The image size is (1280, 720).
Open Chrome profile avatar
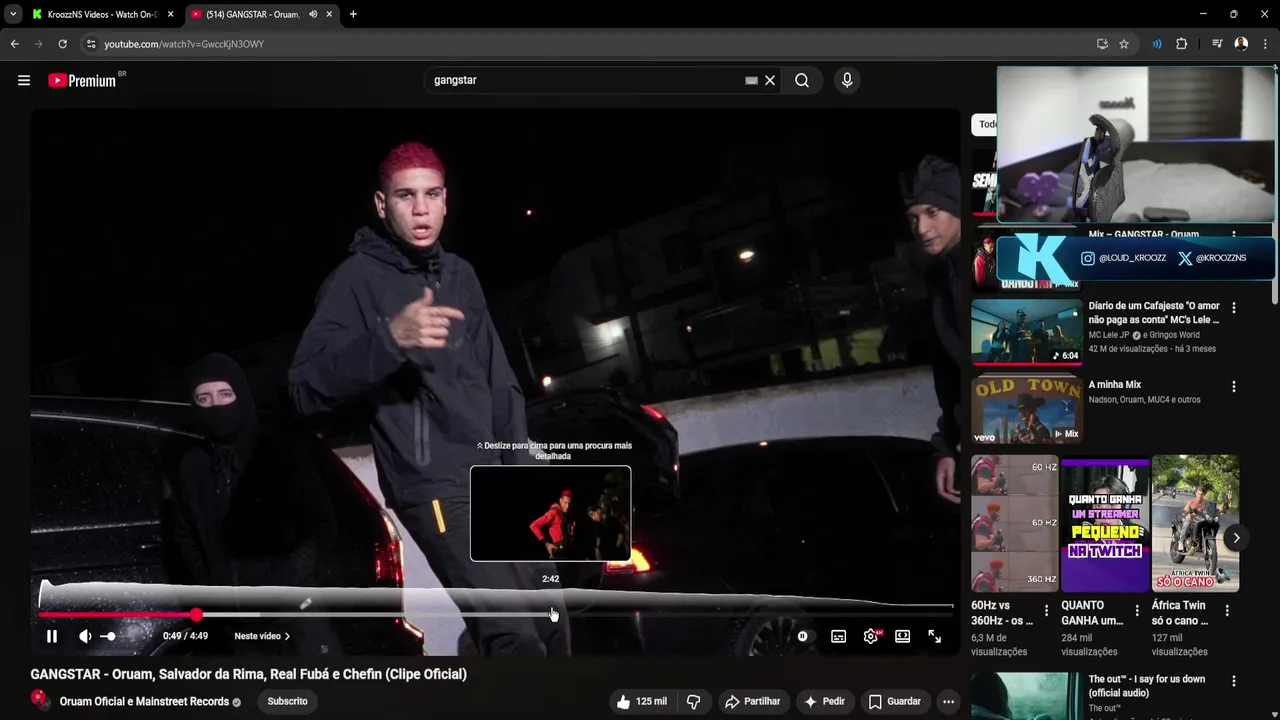(x=1241, y=44)
